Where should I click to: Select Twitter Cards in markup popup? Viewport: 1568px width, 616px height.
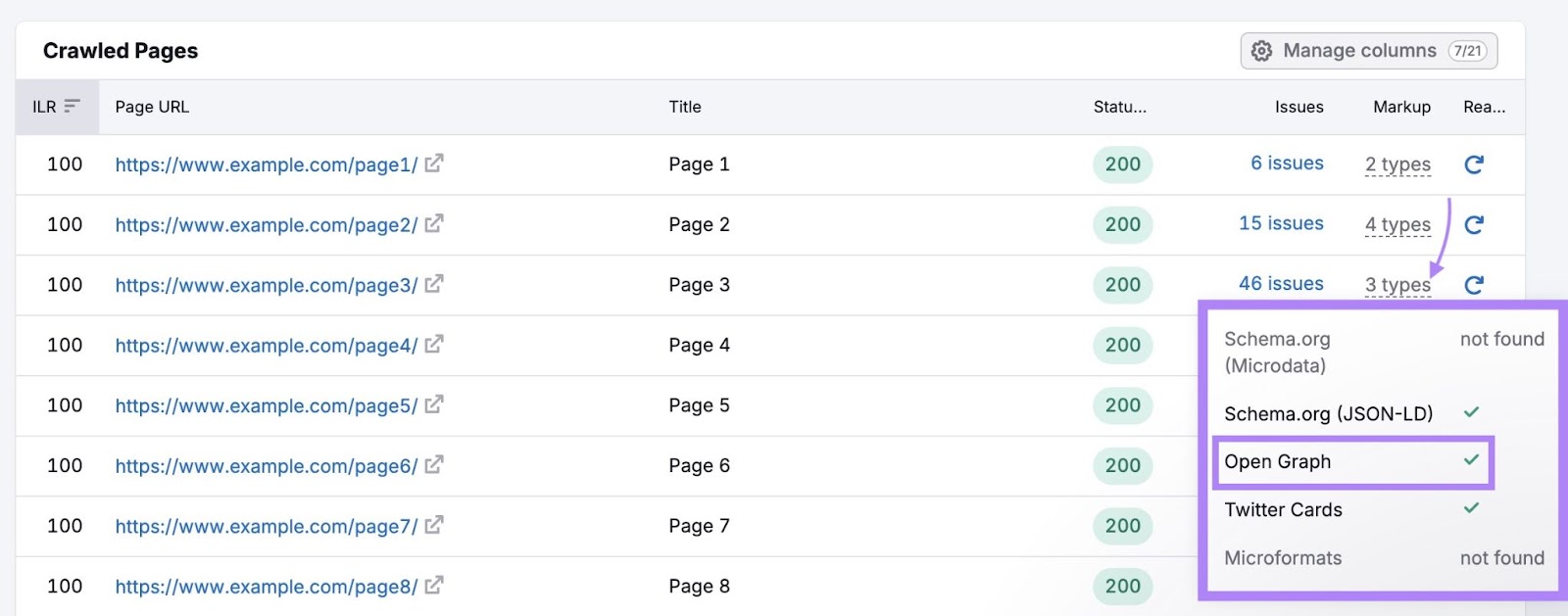pos(1283,510)
